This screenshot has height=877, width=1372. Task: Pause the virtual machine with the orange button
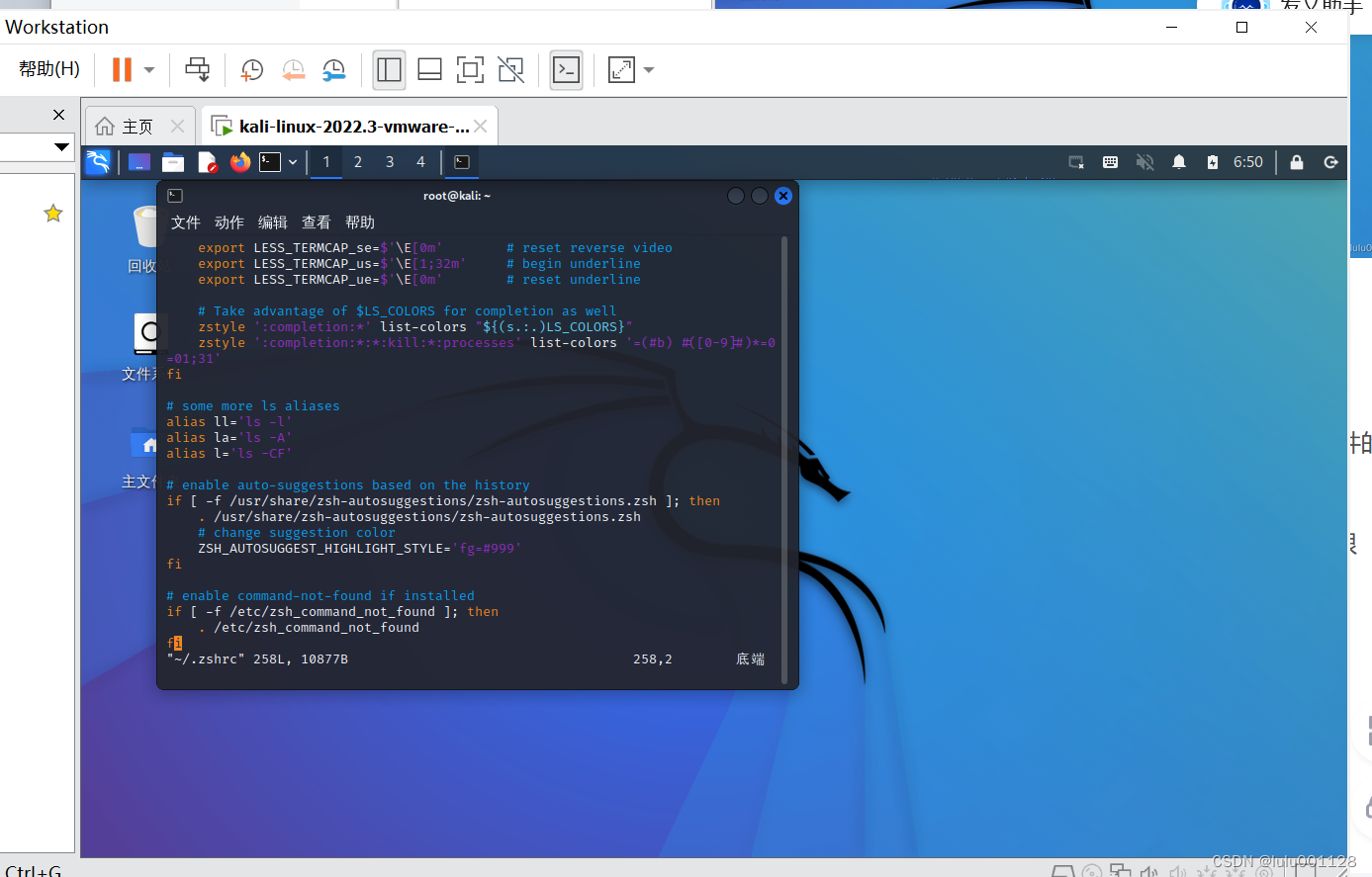click(x=122, y=69)
